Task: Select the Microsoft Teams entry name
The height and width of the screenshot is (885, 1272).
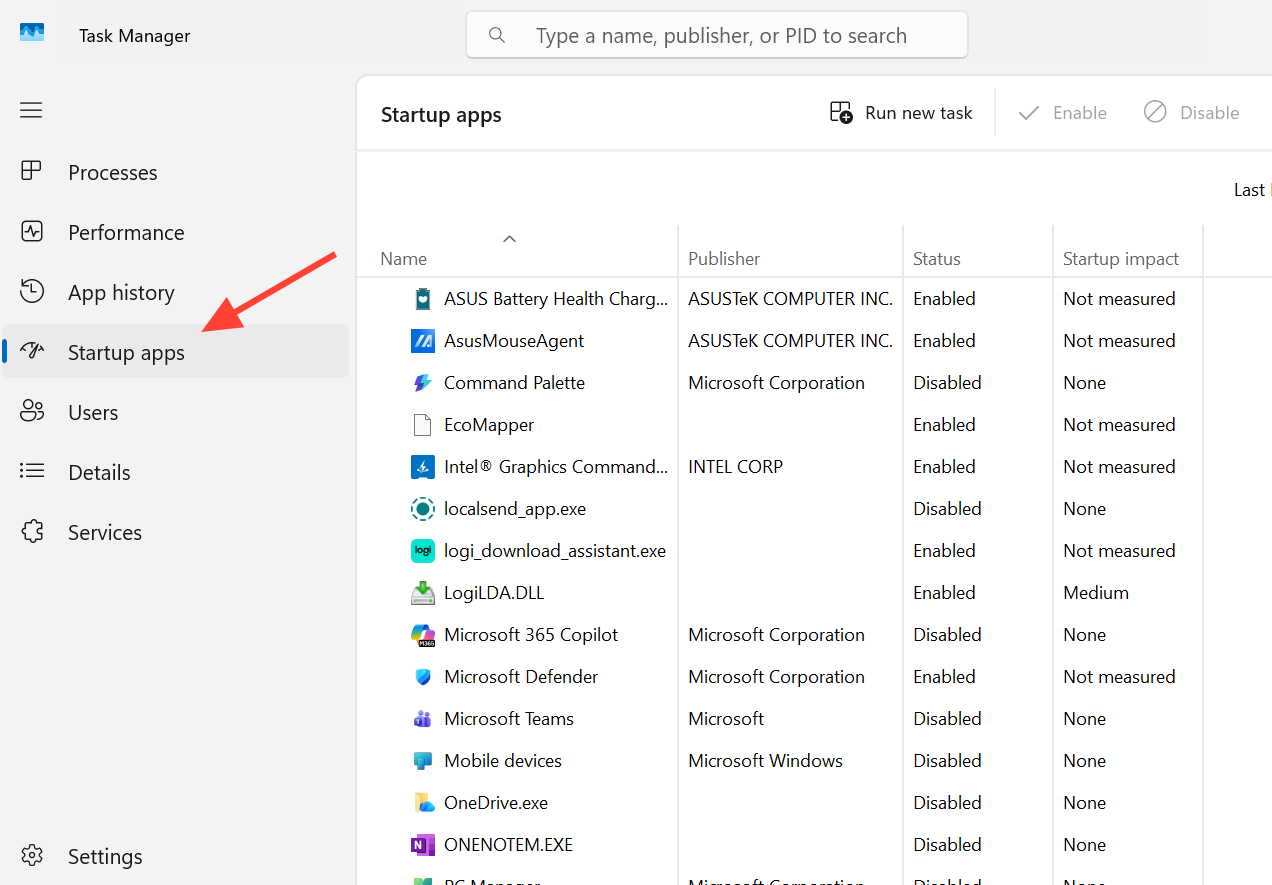Action: [x=509, y=719]
